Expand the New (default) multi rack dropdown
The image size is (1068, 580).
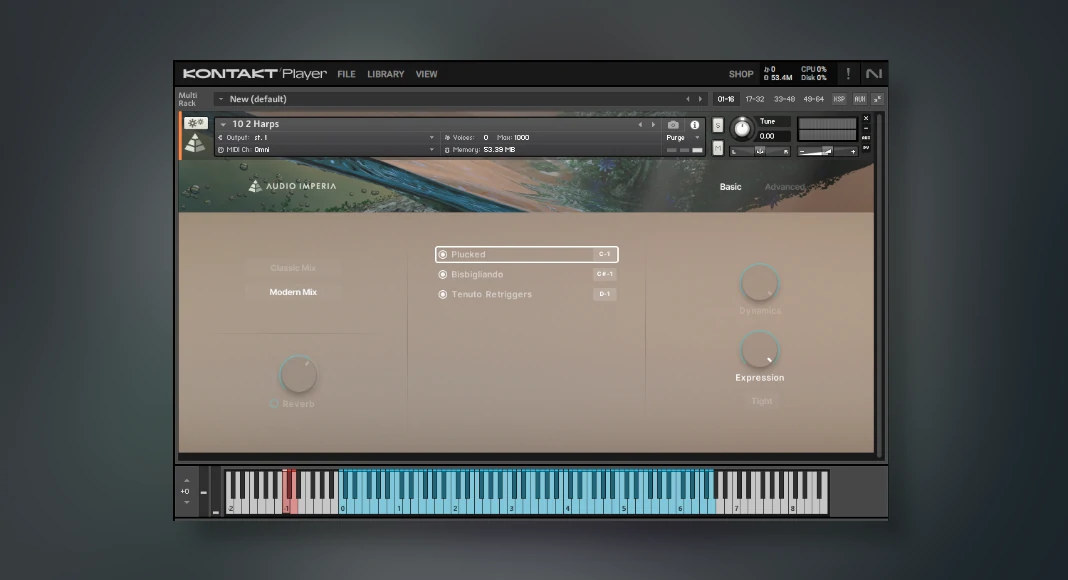[x=221, y=99]
